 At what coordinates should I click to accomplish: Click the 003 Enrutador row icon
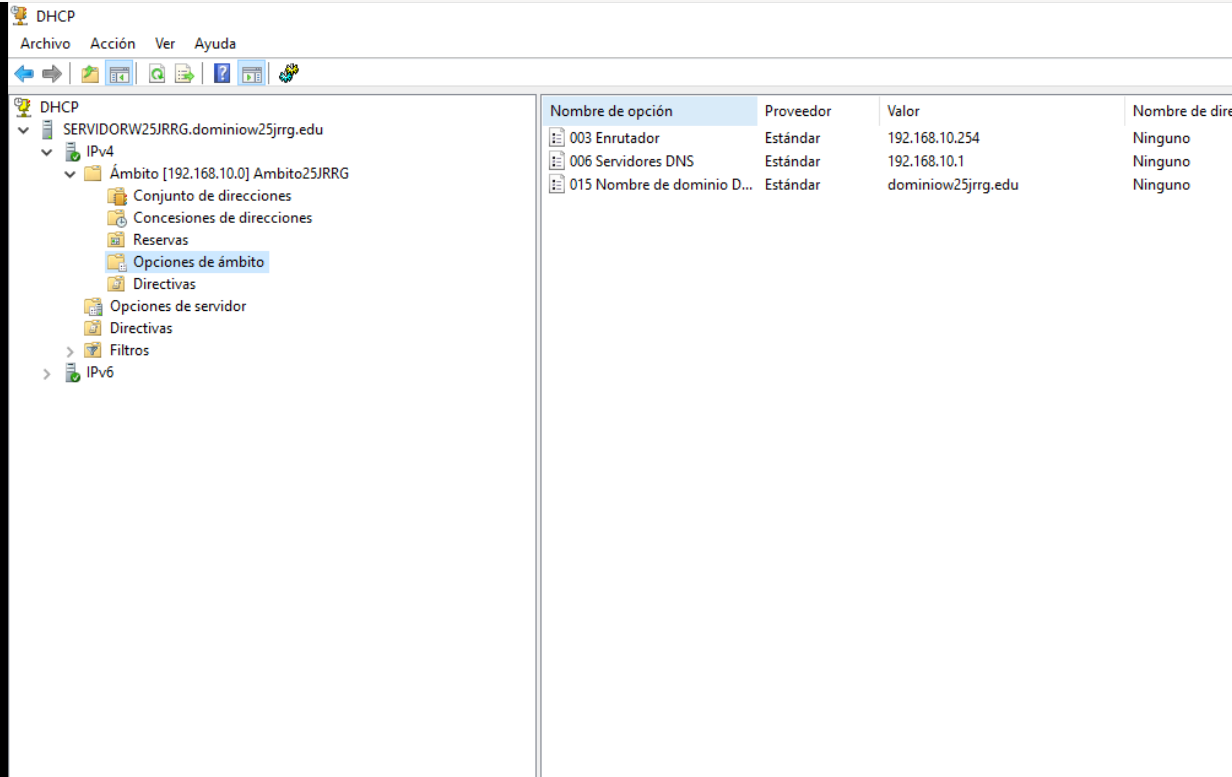(557, 138)
